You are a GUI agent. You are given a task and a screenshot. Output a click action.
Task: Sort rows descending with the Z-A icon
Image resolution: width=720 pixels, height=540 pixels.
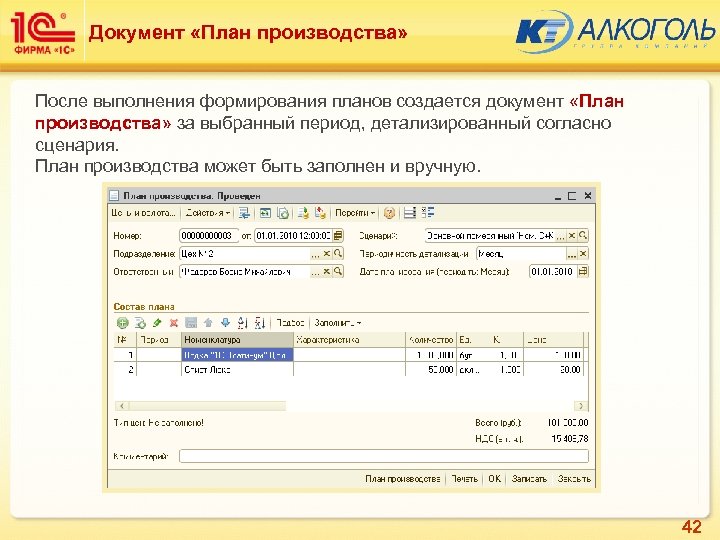point(259,323)
